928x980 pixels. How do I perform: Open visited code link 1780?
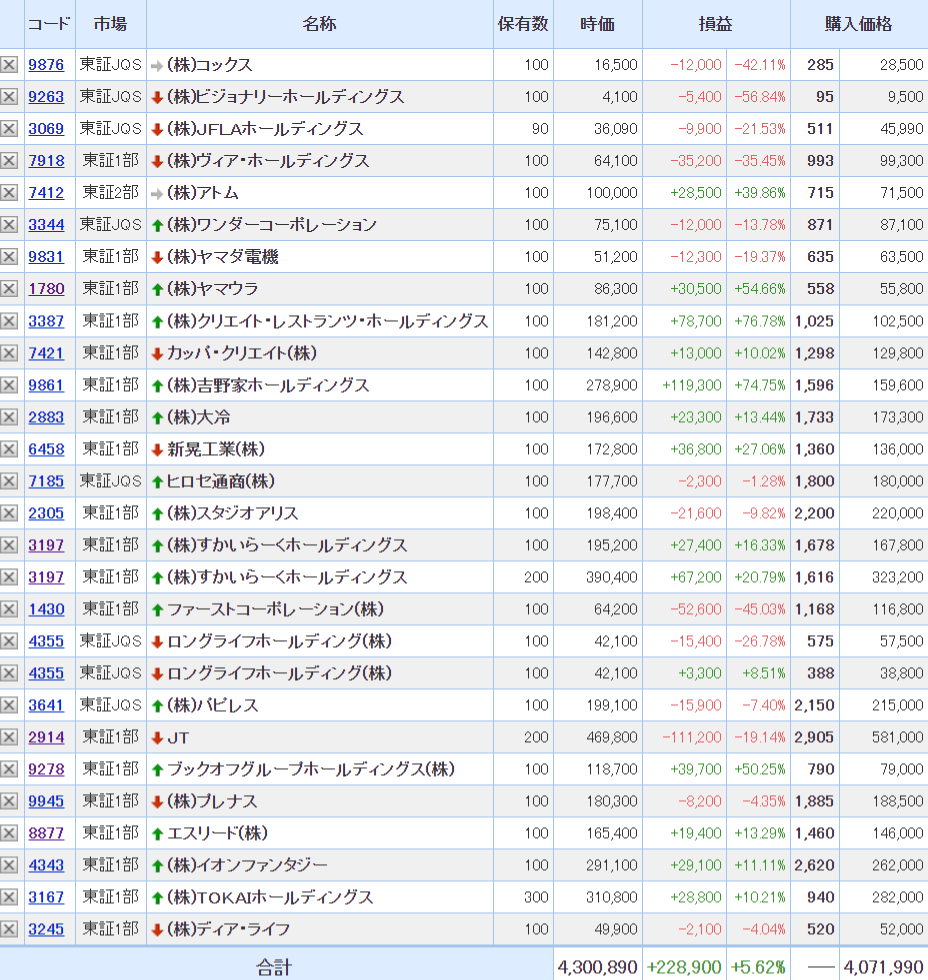tap(46, 289)
